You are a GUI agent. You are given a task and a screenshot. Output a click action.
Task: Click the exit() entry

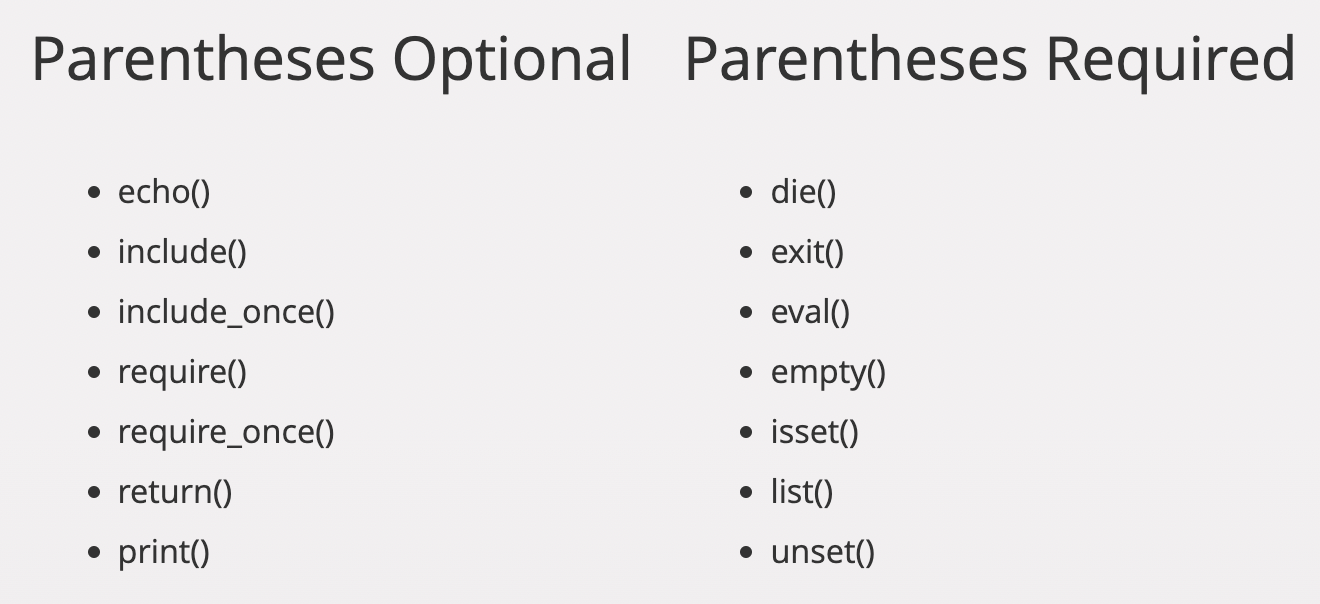[807, 252]
